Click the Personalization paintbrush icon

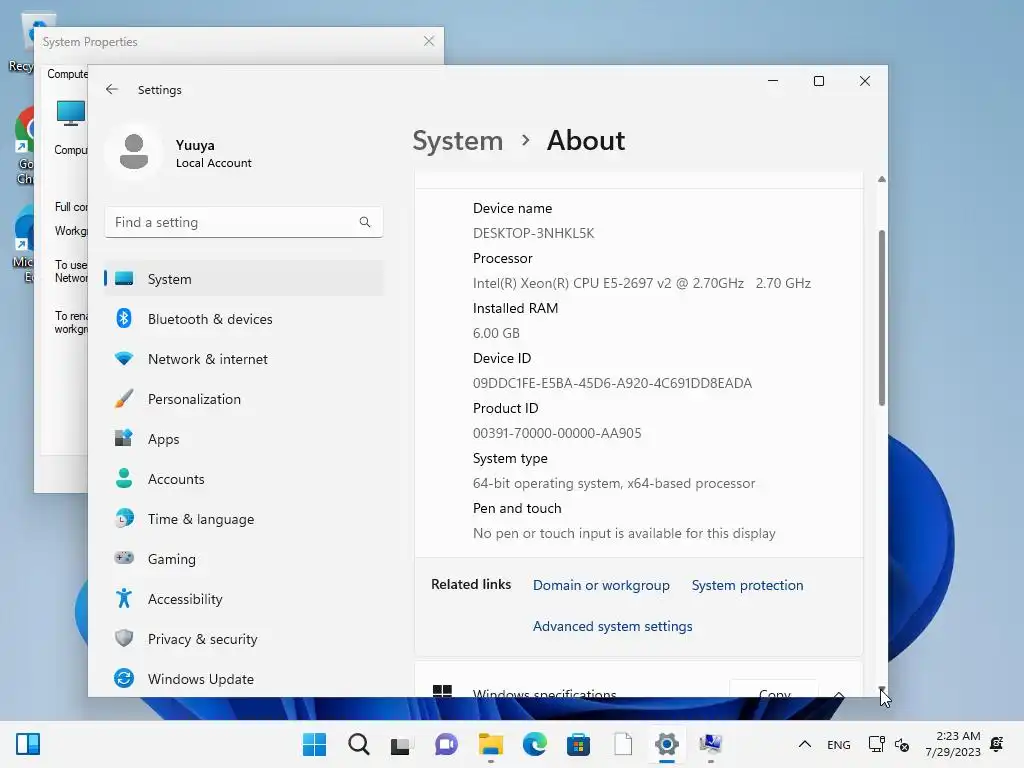[x=124, y=398]
